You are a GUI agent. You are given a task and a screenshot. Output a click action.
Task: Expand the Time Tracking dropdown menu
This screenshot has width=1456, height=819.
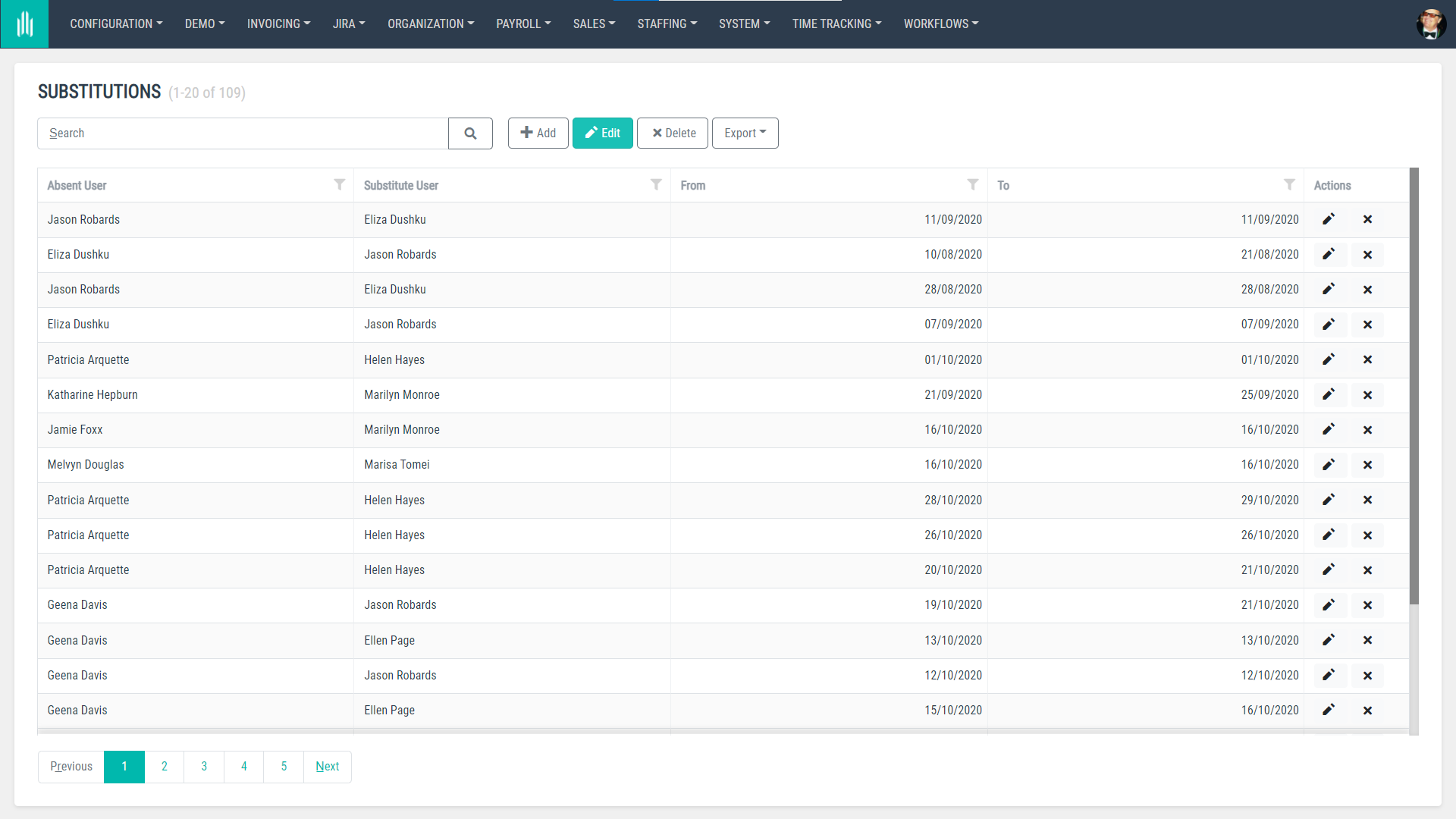point(836,24)
